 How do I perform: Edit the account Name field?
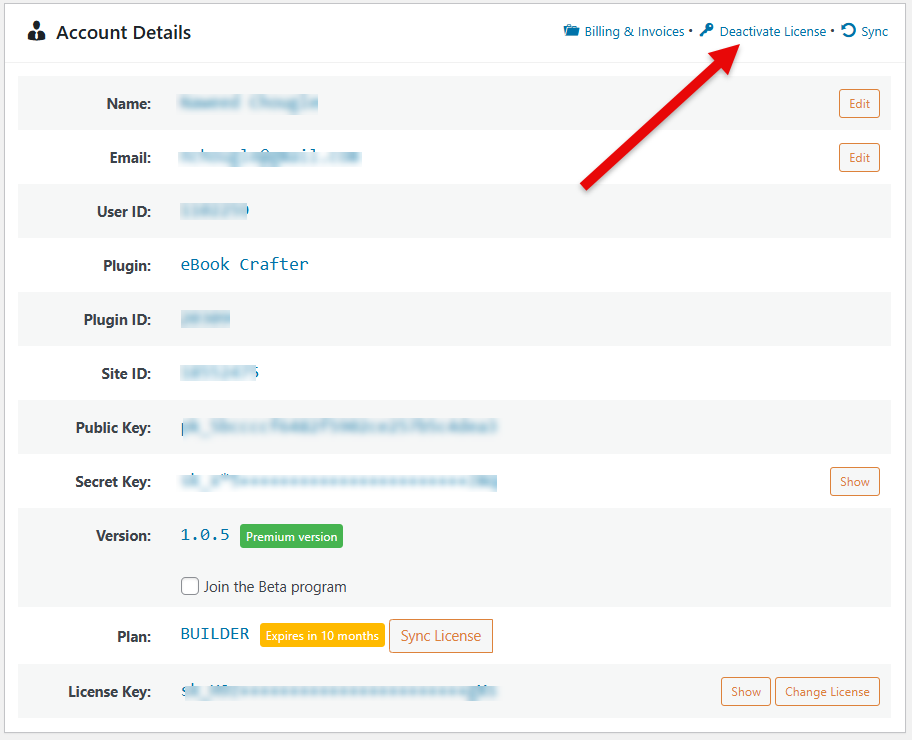859,103
